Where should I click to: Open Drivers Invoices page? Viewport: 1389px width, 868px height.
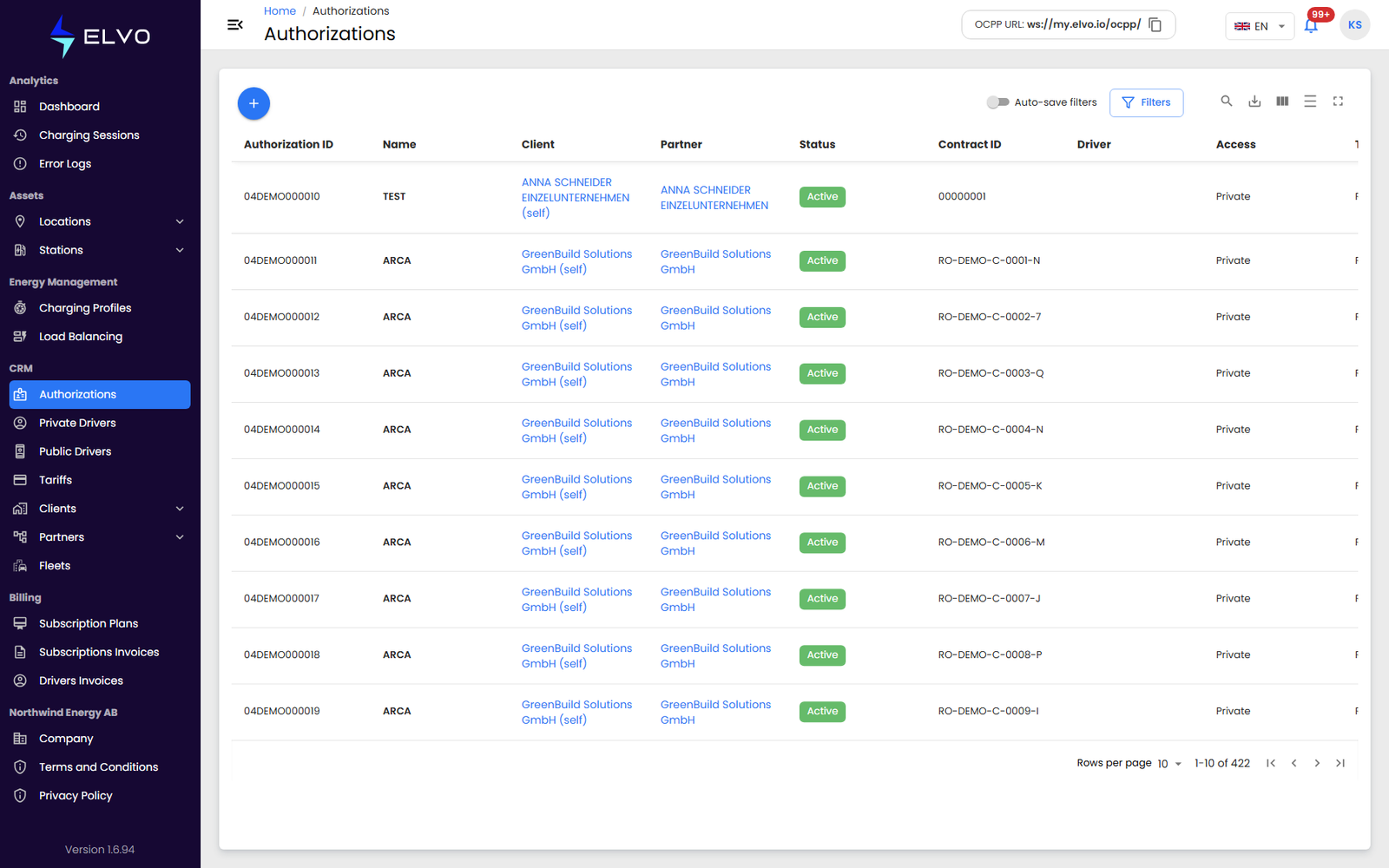click(100, 681)
